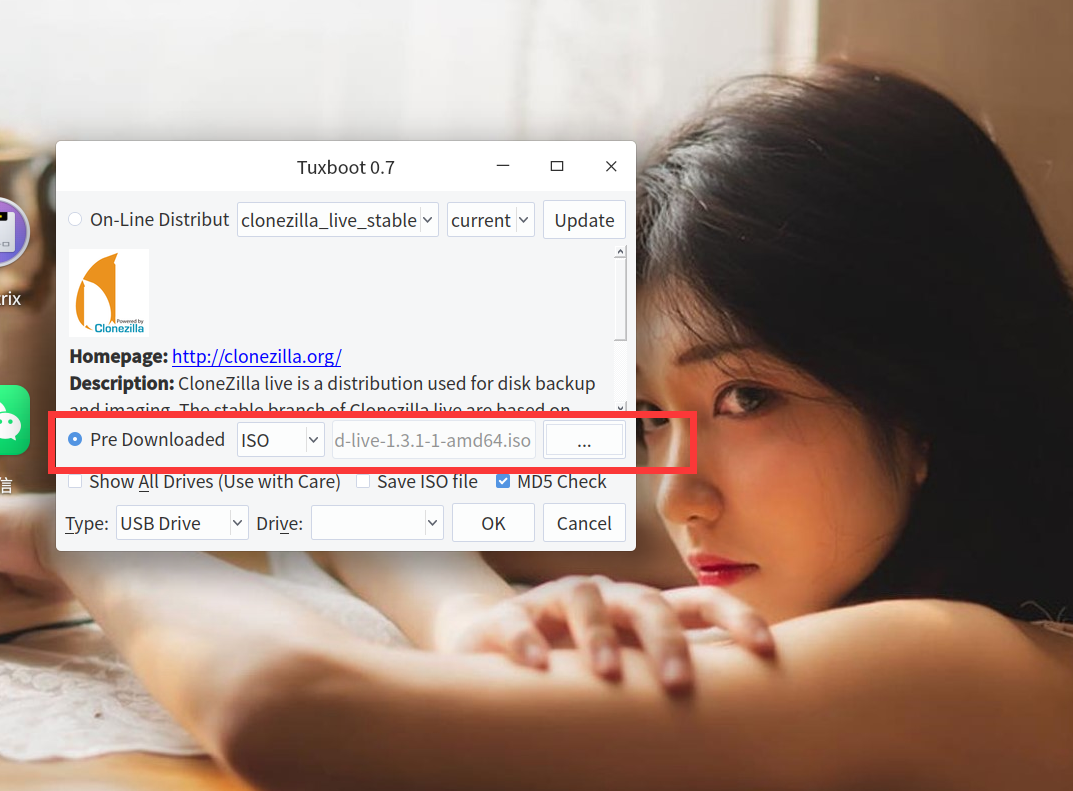Open the purple desktop app icon
1073x791 pixels.
12,232
